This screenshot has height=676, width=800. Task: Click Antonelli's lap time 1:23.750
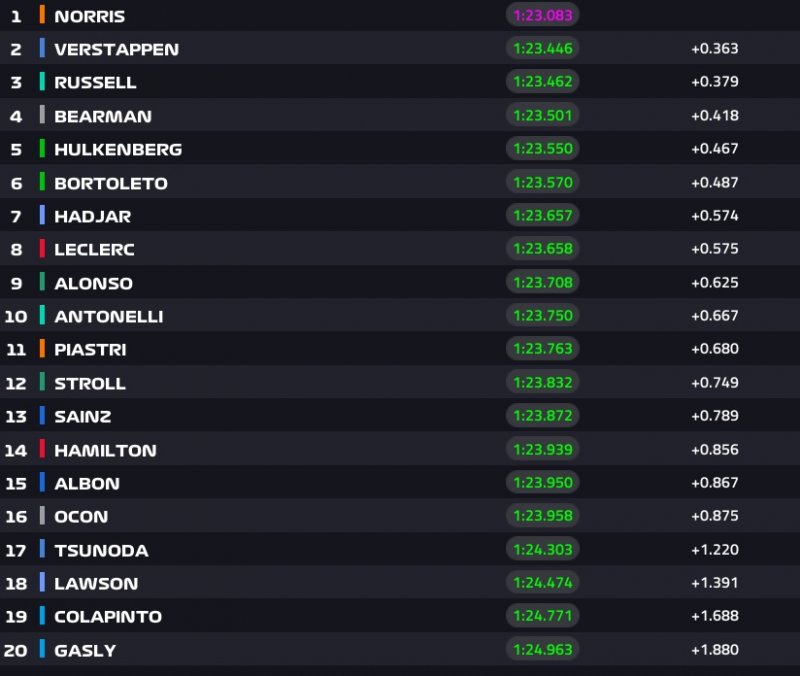tap(543, 316)
